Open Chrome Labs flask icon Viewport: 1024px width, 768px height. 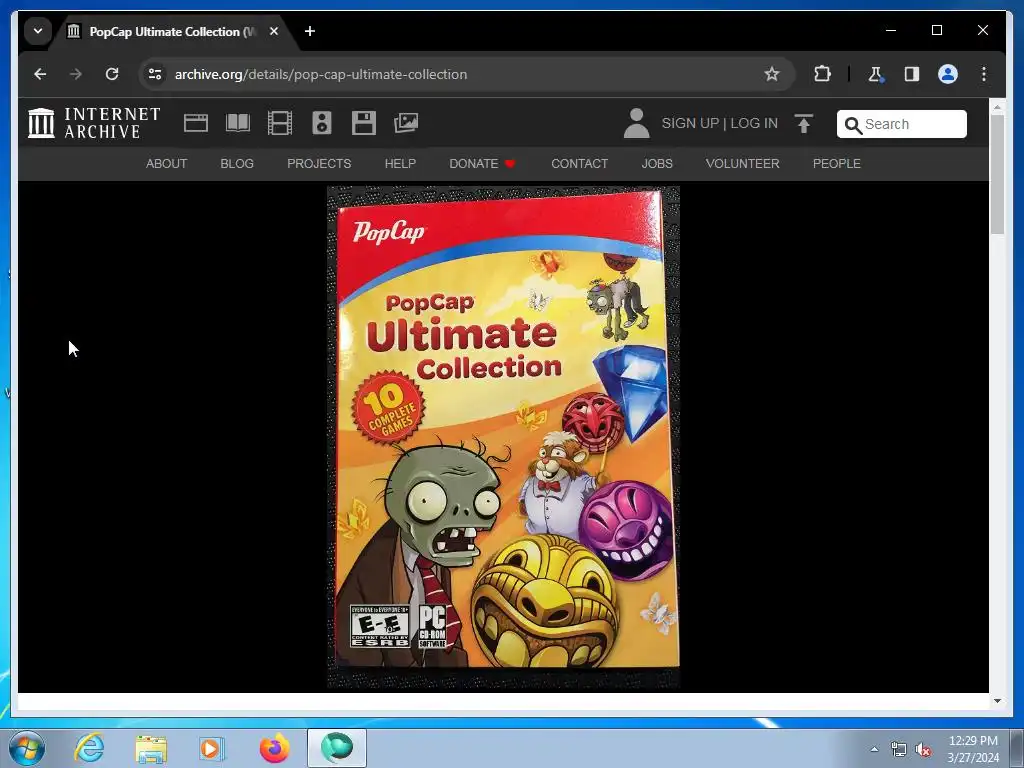pyautogui.click(x=875, y=74)
